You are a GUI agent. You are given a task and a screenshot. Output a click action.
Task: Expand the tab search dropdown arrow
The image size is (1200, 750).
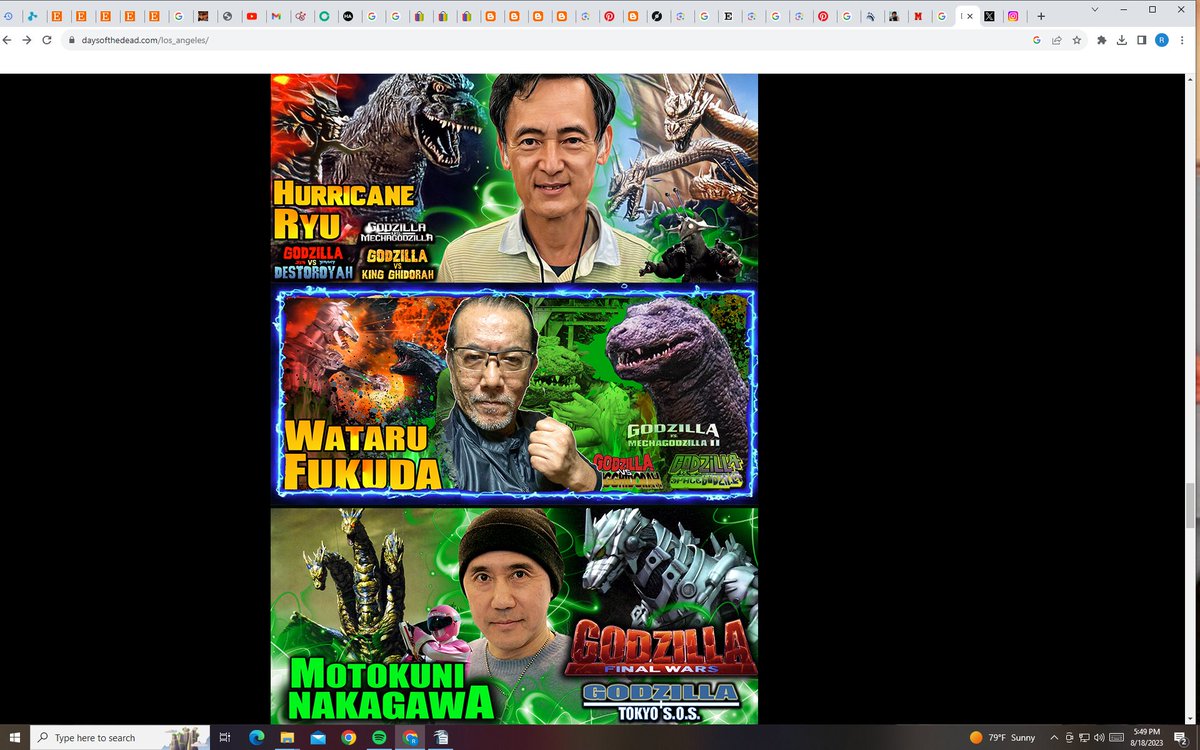[x=1097, y=9]
